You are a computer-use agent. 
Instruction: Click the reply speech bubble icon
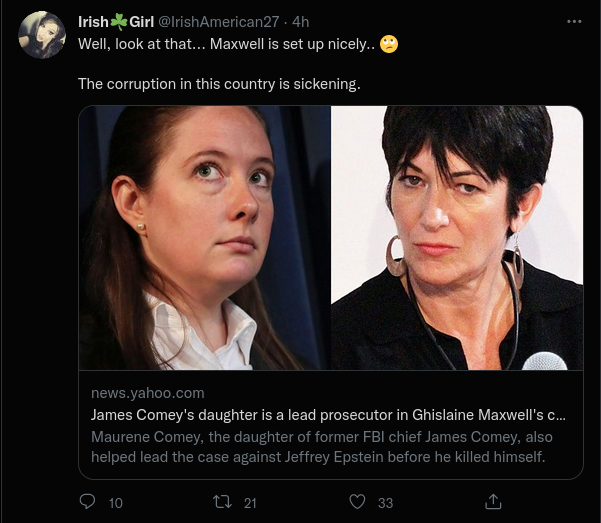point(86,502)
